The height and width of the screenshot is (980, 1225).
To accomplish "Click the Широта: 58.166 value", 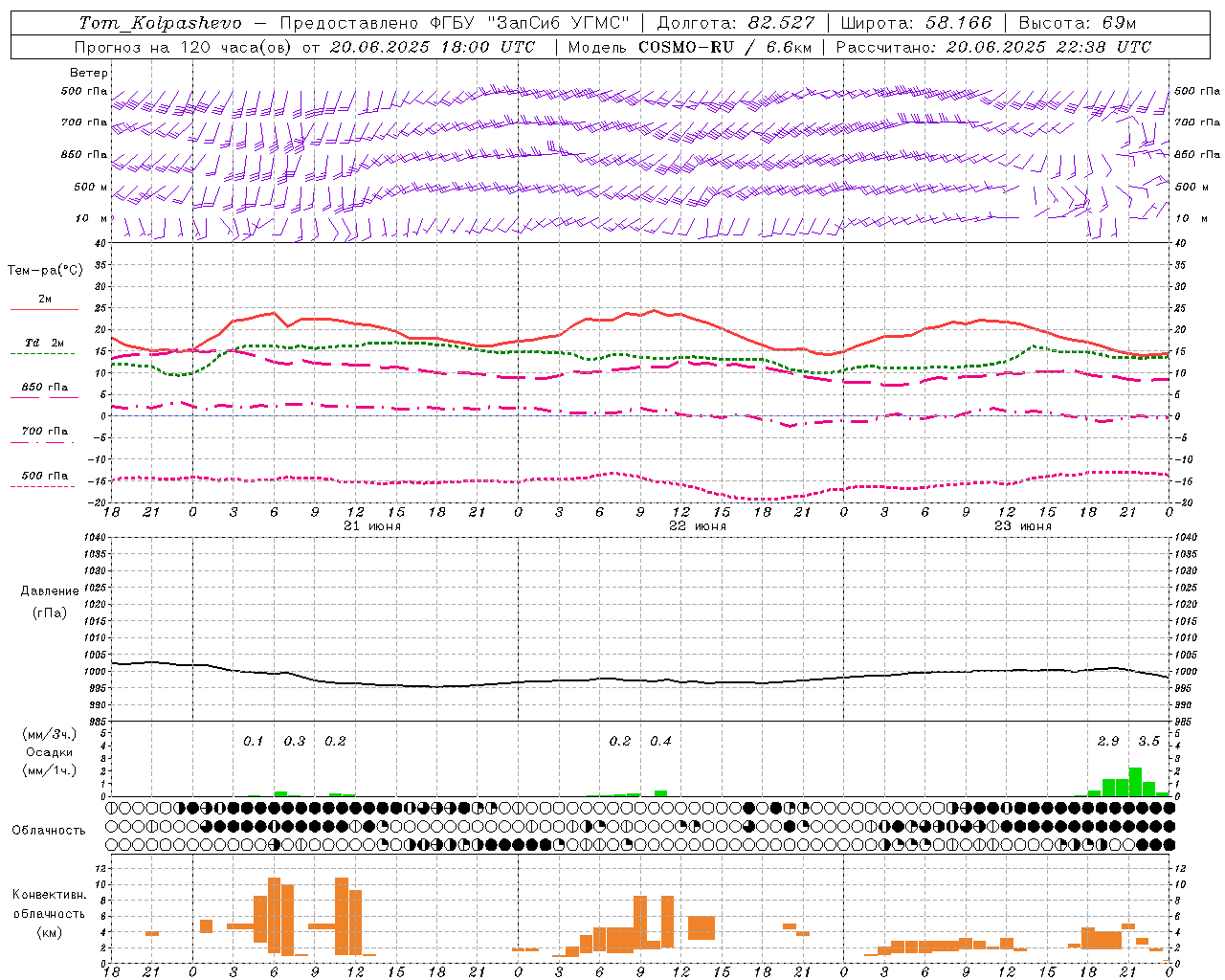I will 916,22.
